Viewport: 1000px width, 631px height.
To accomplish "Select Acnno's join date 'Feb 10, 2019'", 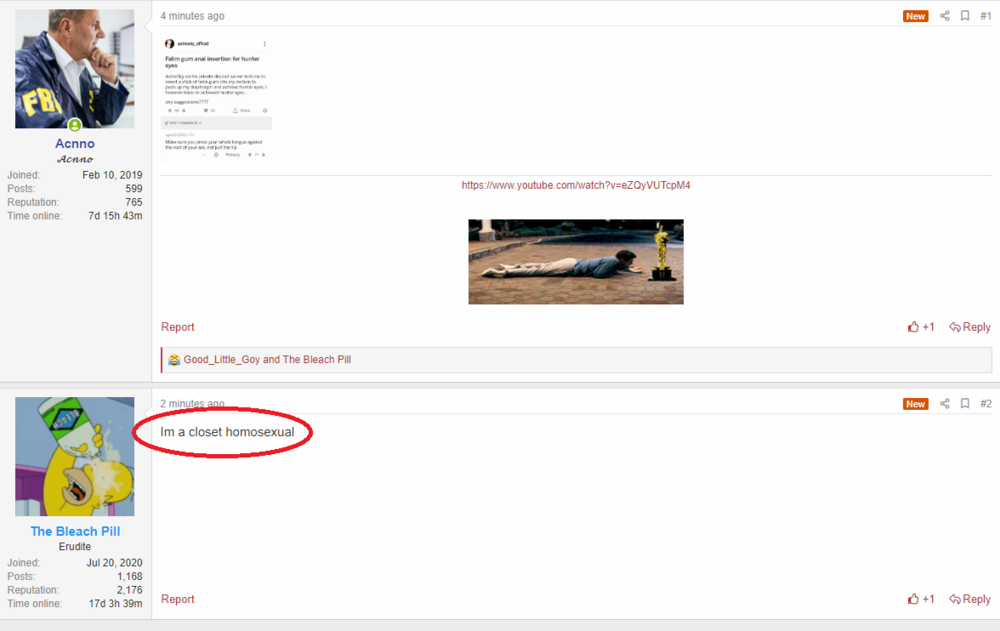I will tap(112, 175).
